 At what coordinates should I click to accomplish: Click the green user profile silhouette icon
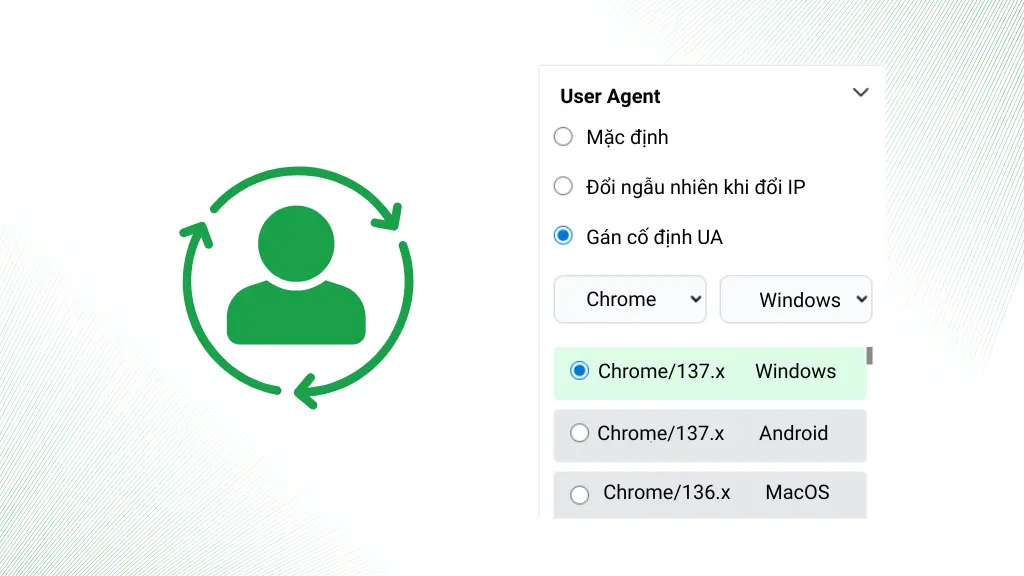pyautogui.click(x=296, y=275)
